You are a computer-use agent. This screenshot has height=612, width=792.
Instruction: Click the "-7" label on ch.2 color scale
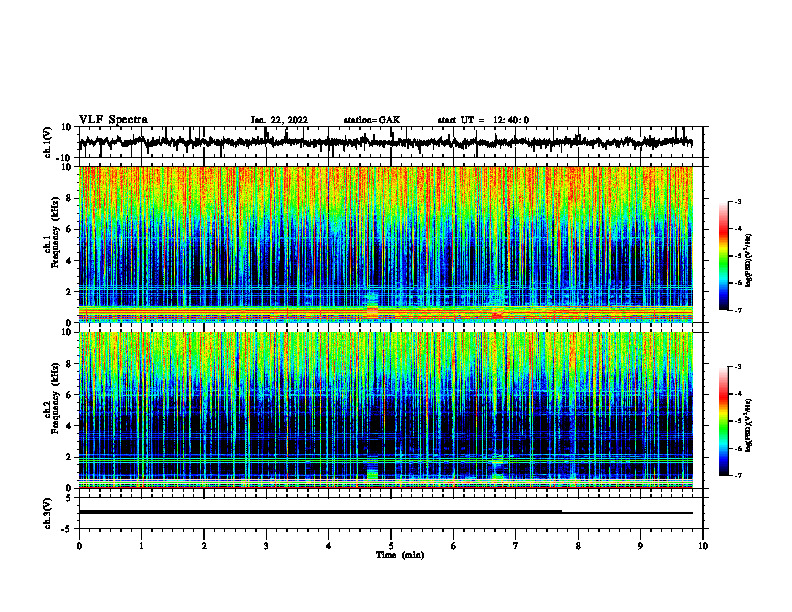tap(738, 475)
